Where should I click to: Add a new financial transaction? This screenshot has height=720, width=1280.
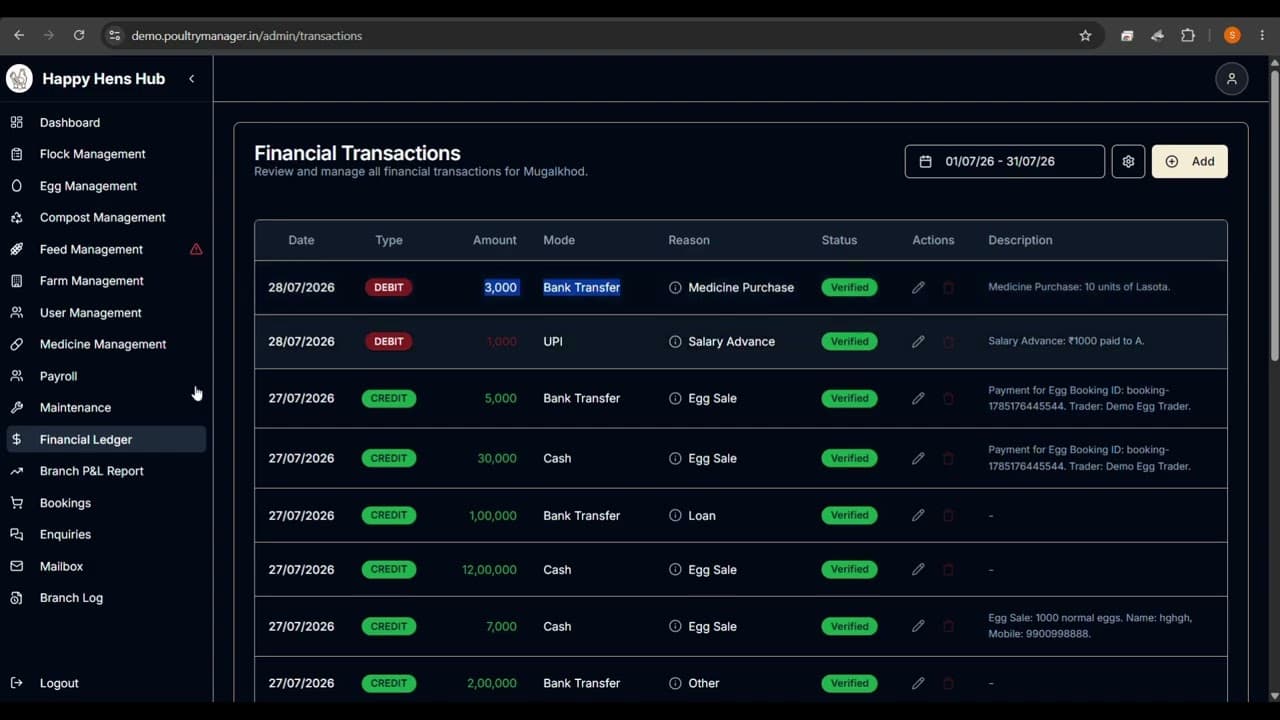pos(1189,161)
